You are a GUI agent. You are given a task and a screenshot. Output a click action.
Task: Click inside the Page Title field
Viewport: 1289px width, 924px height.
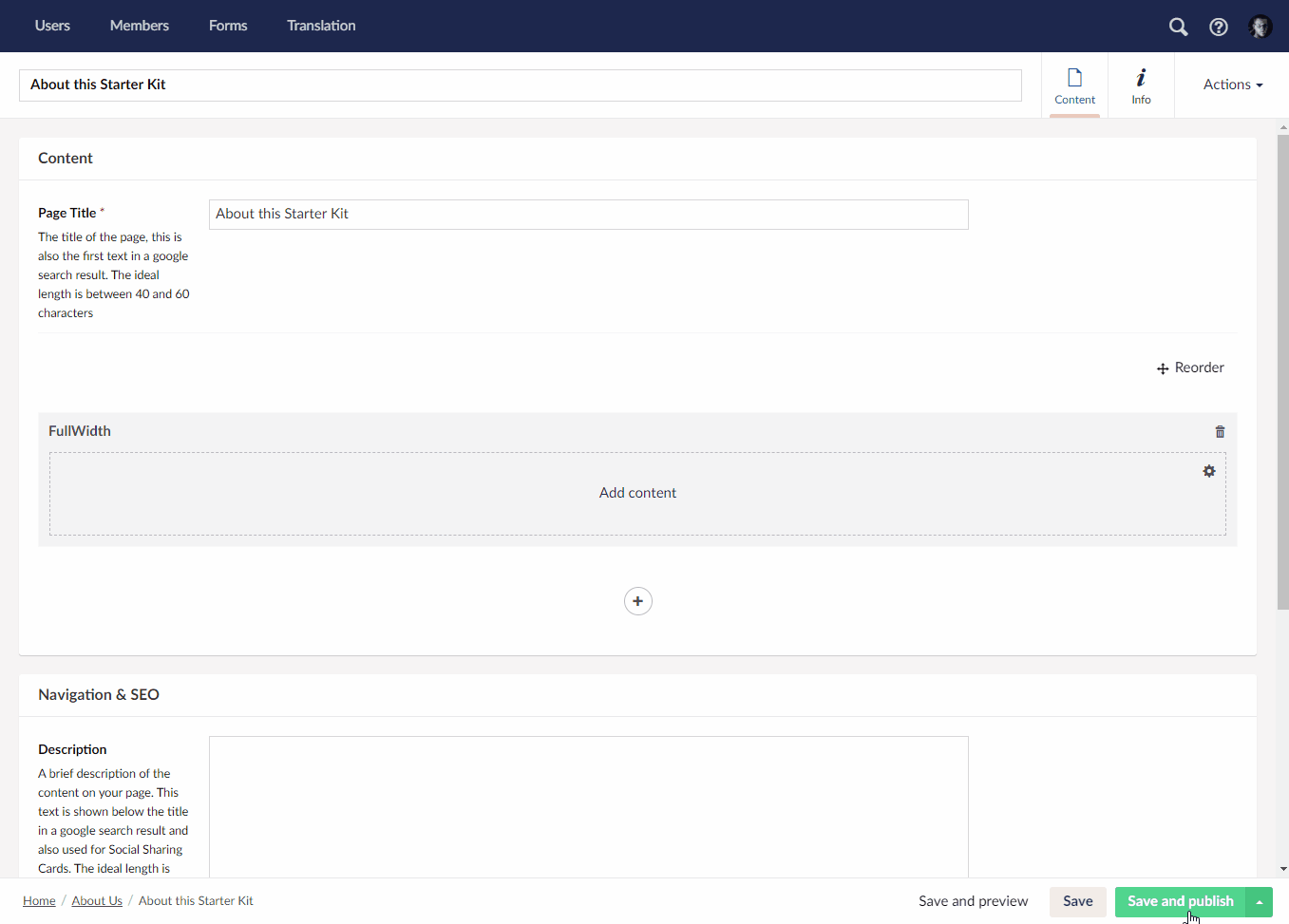tap(588, 214)
